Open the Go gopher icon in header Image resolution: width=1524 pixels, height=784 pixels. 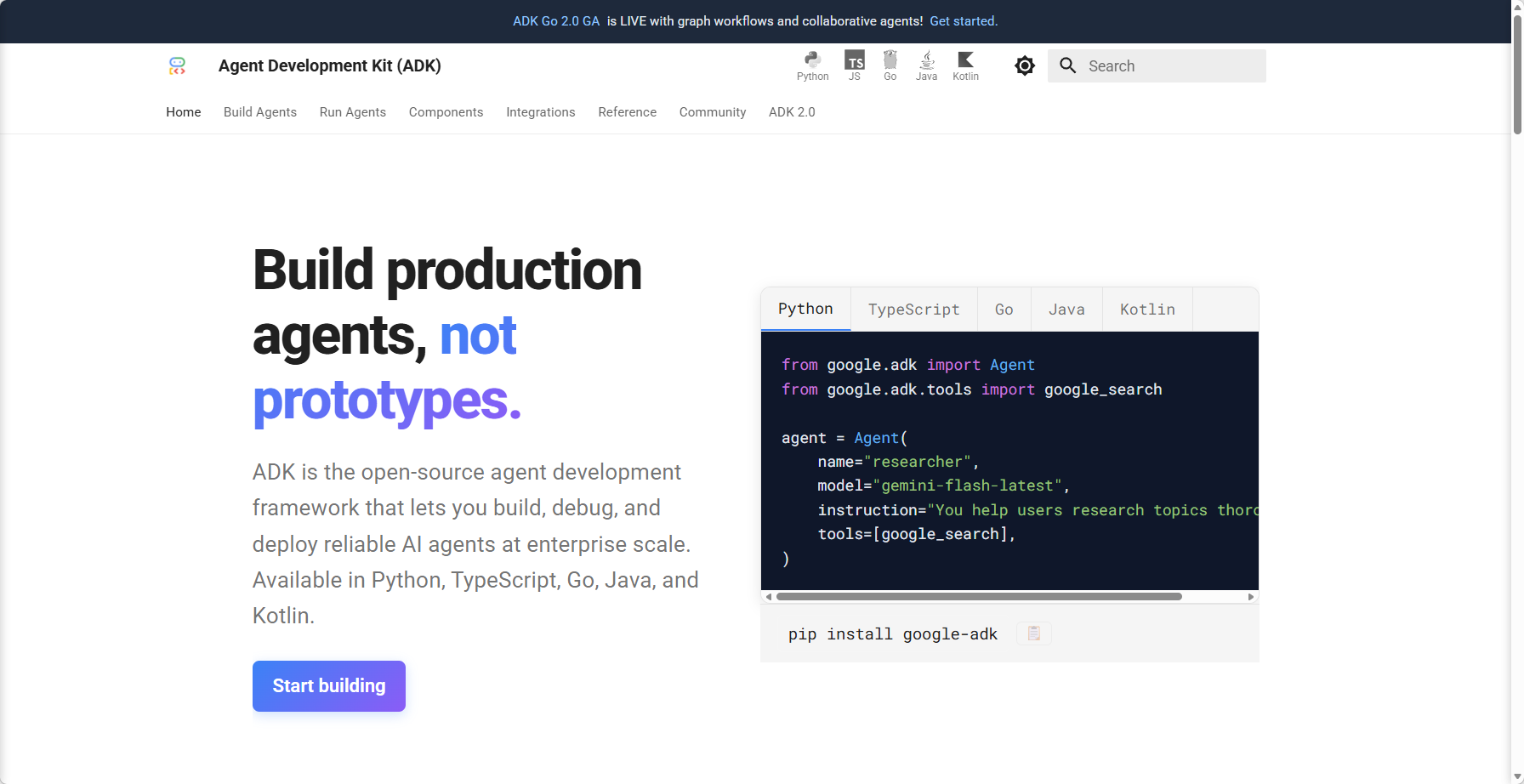pos(890,65)
